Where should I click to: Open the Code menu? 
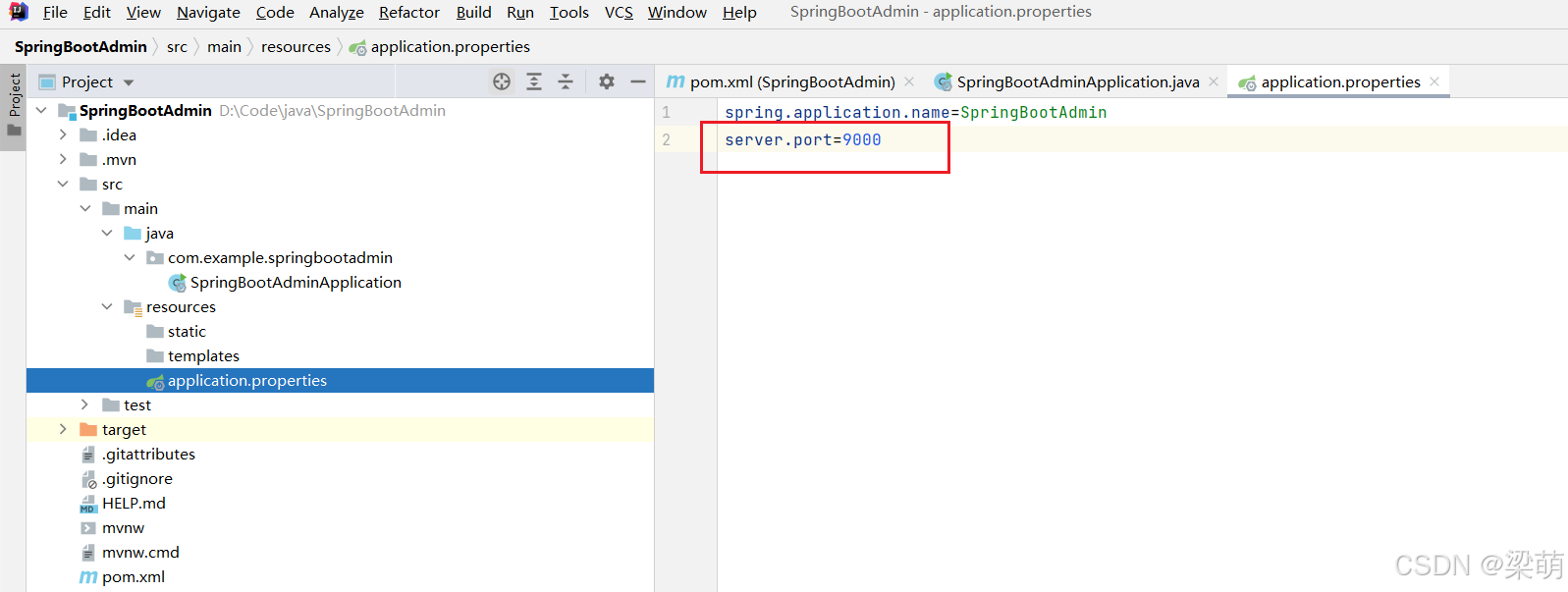point(275,12)
